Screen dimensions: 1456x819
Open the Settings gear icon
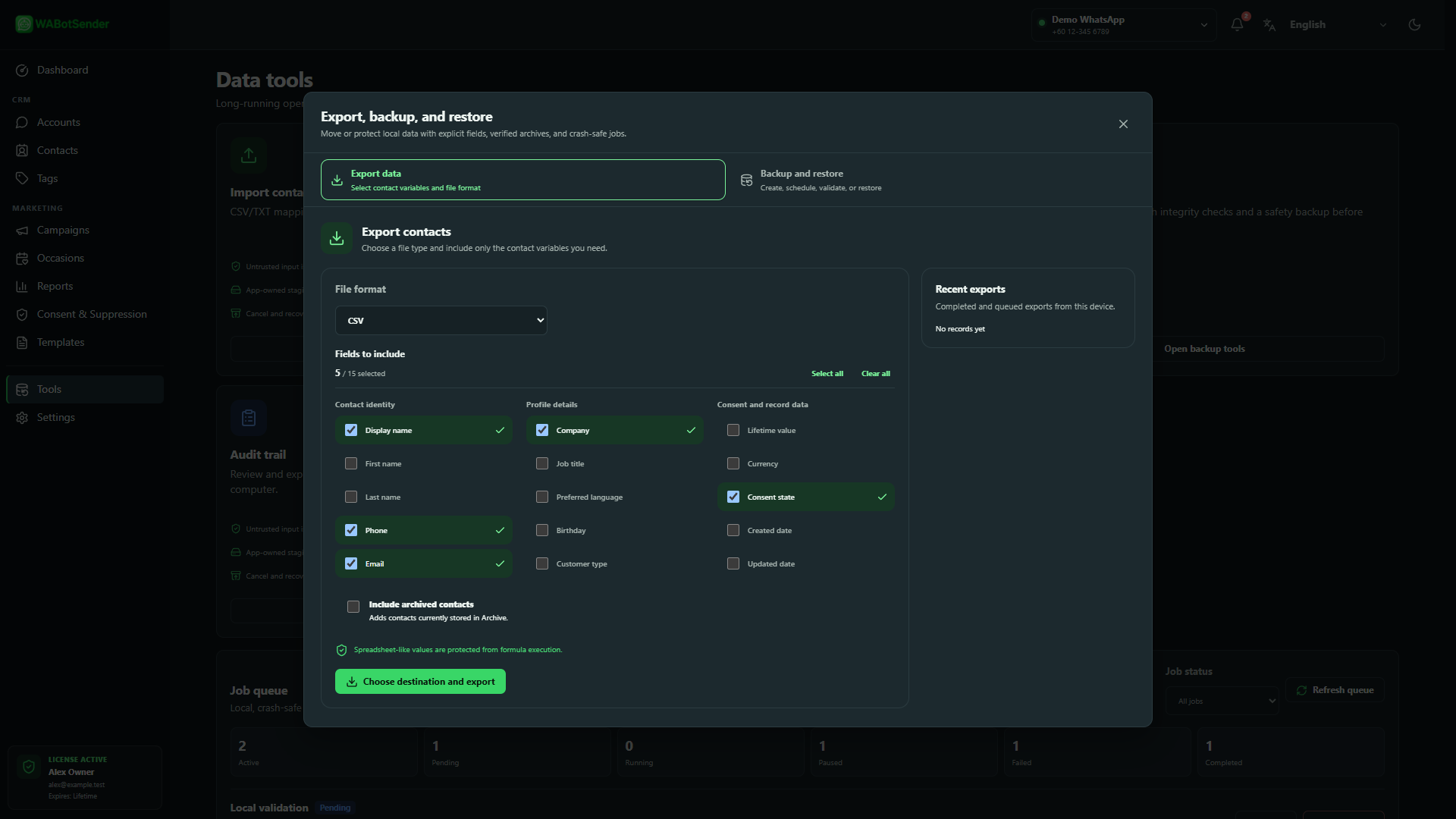coord(22,417)
